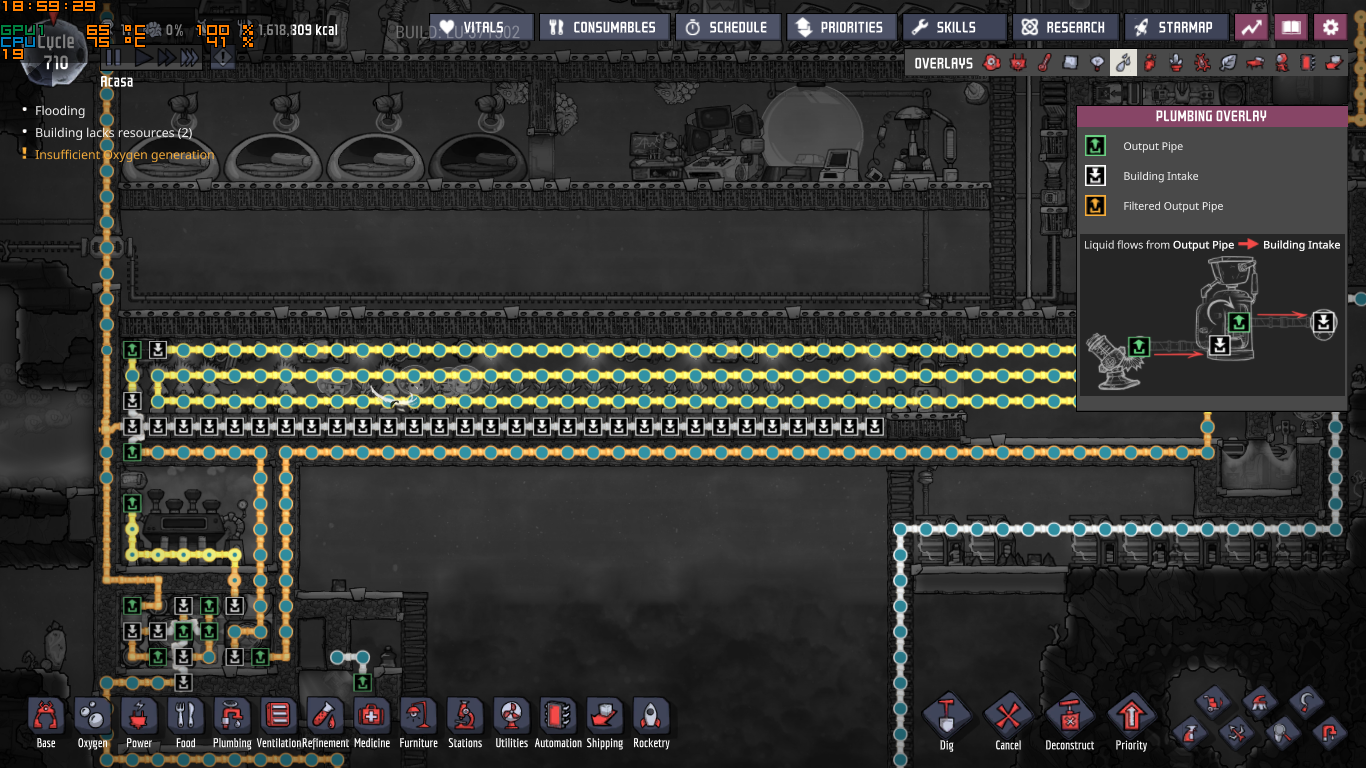1366x768 pixels.
Task: Toggle the red alert button
Action: [222, 58]
